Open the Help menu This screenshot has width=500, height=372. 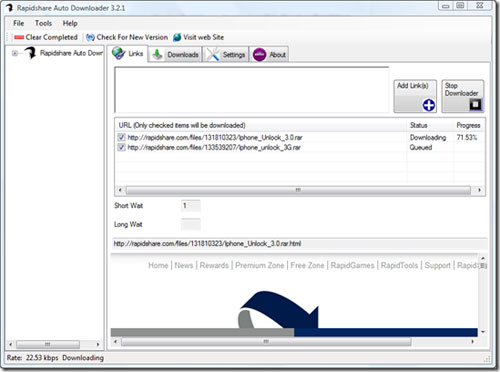70,23
